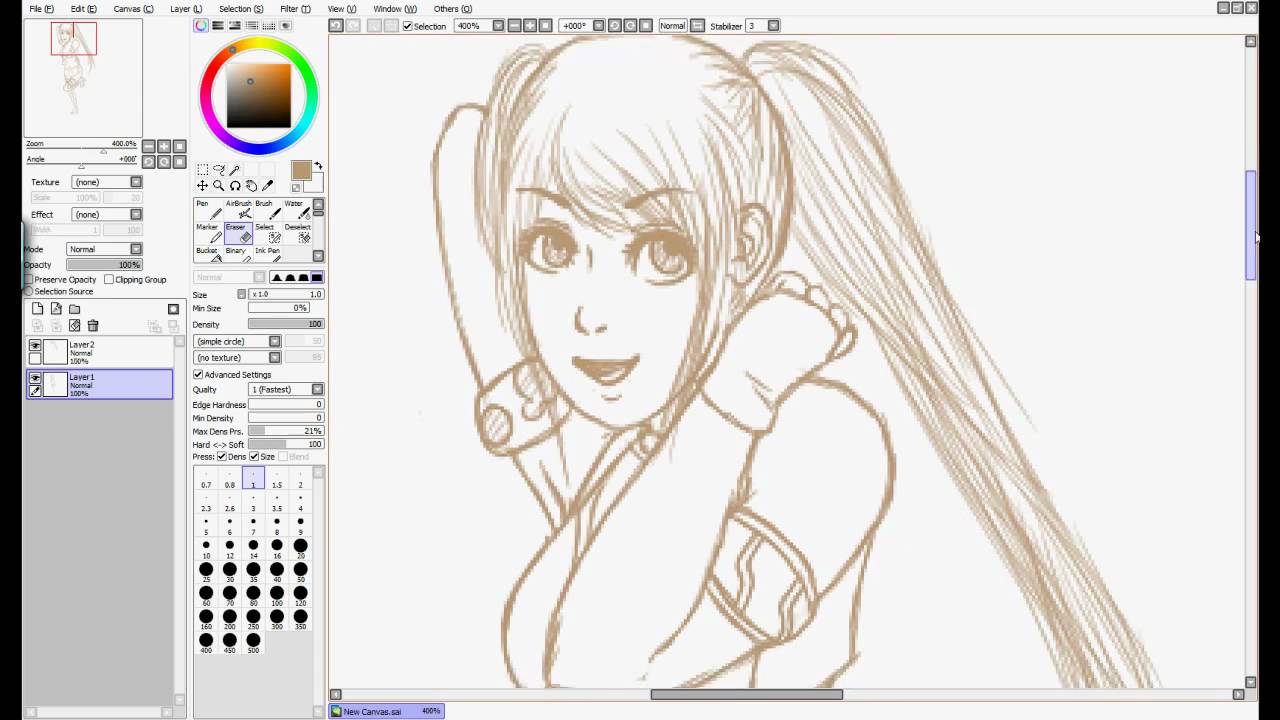The width and height of the screenshot is (1280, 720).
Task: Create a new linework layer
Action: click(56, 309)
